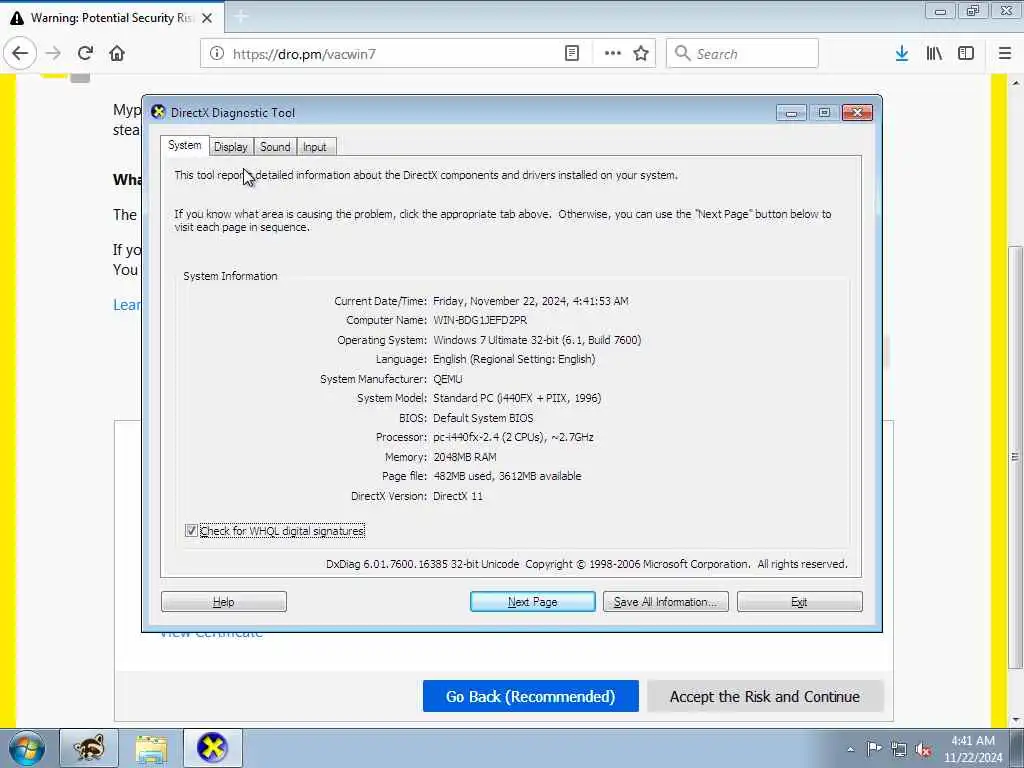Click the Page file value 482MB used

(507, 476)
